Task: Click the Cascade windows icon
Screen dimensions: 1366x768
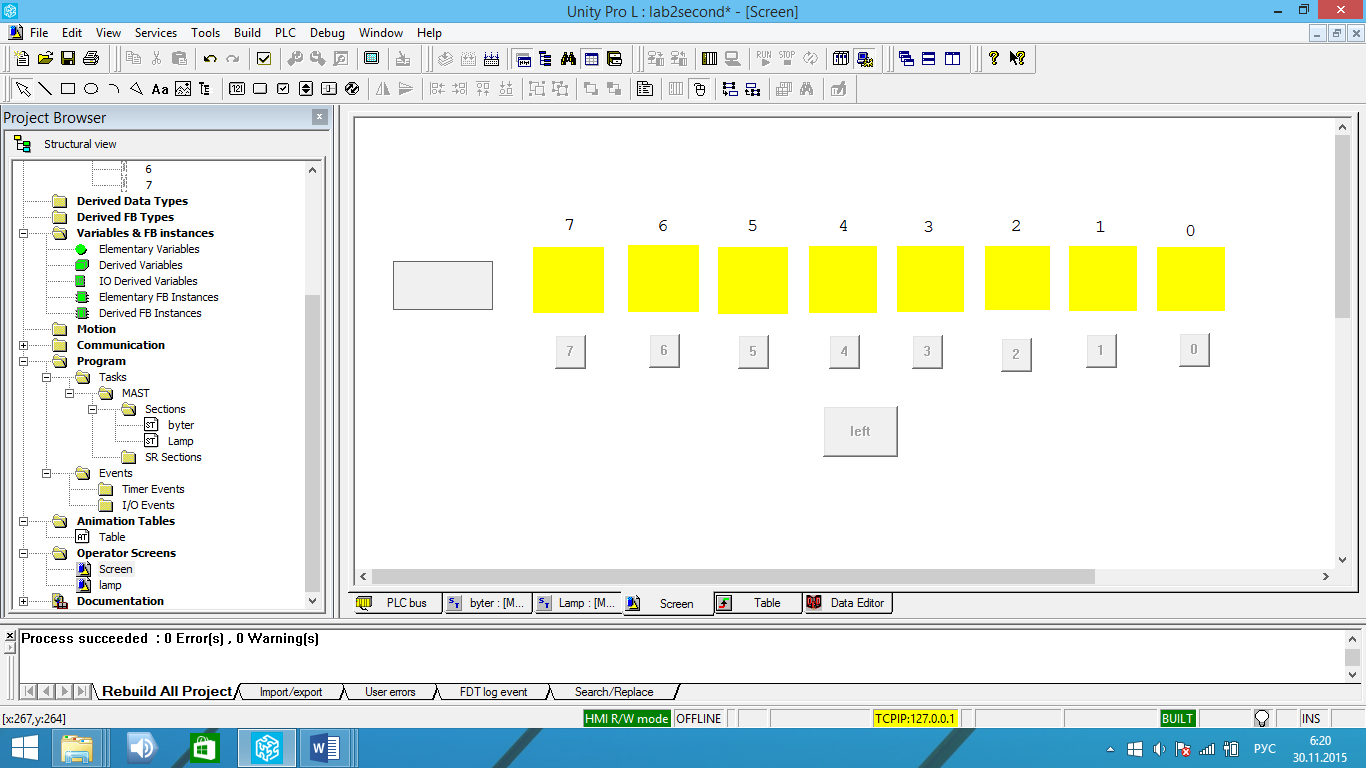Action: tap(906, 58)
